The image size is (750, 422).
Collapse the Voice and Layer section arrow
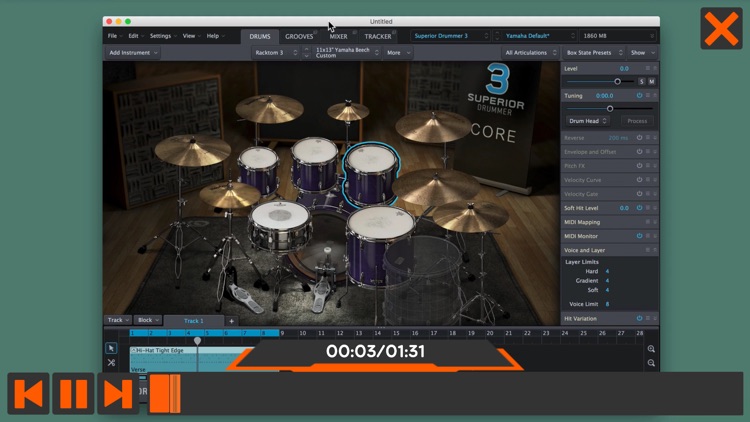(655, 250)
